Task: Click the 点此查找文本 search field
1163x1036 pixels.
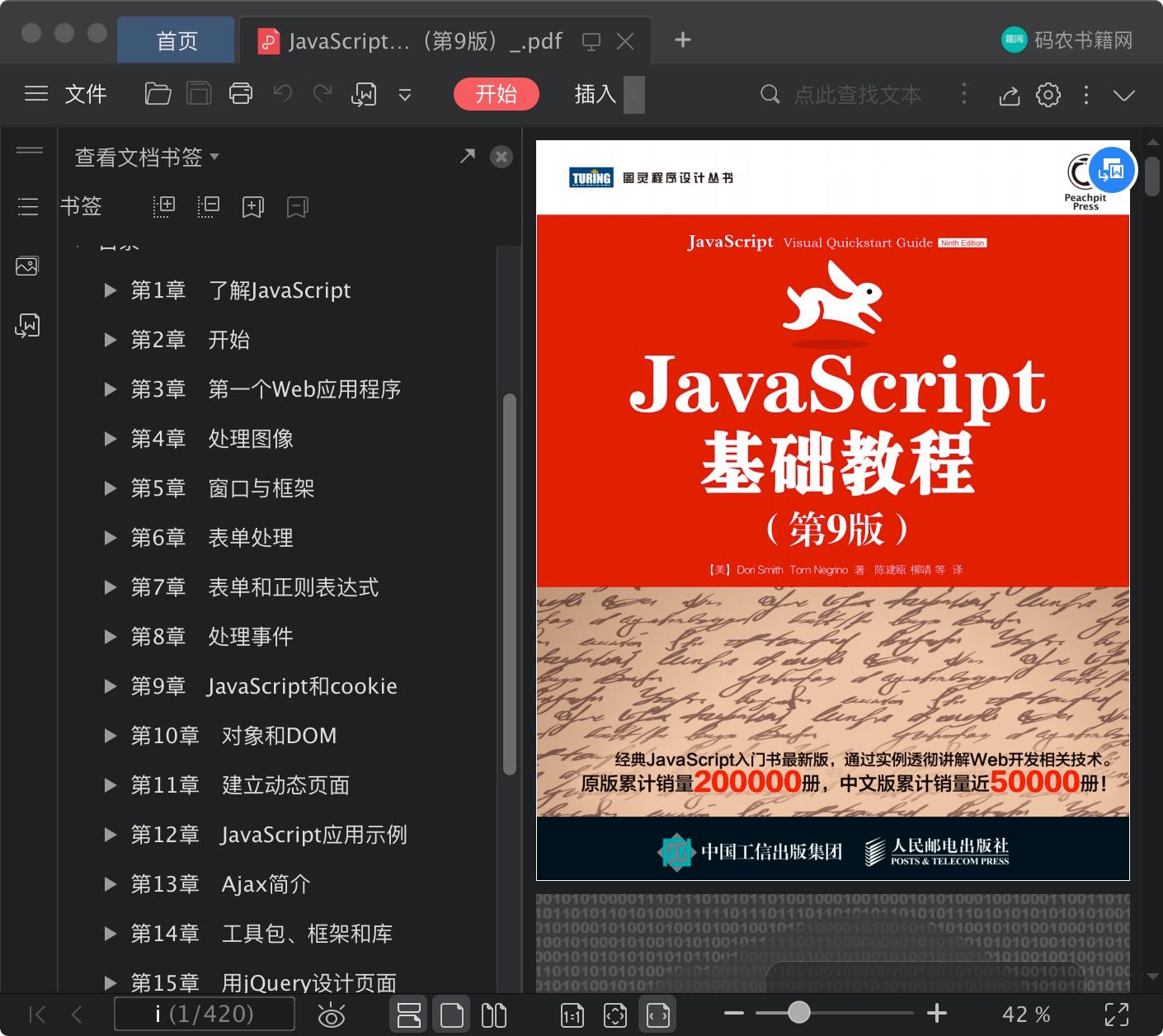Action: click(x=858, y=95)
